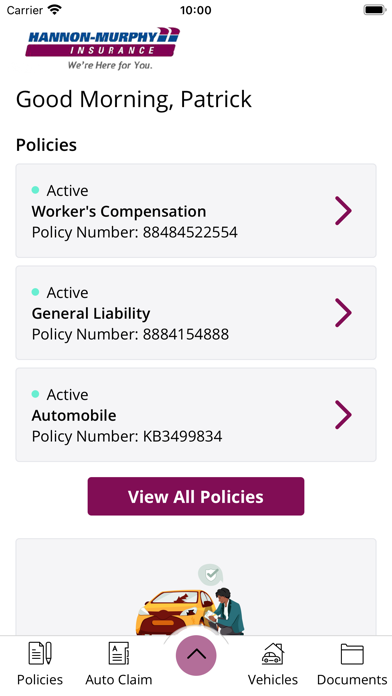This screenshot has width=392, height=696.
Task: Open the Documents folder icon
Action: [352, 654]
